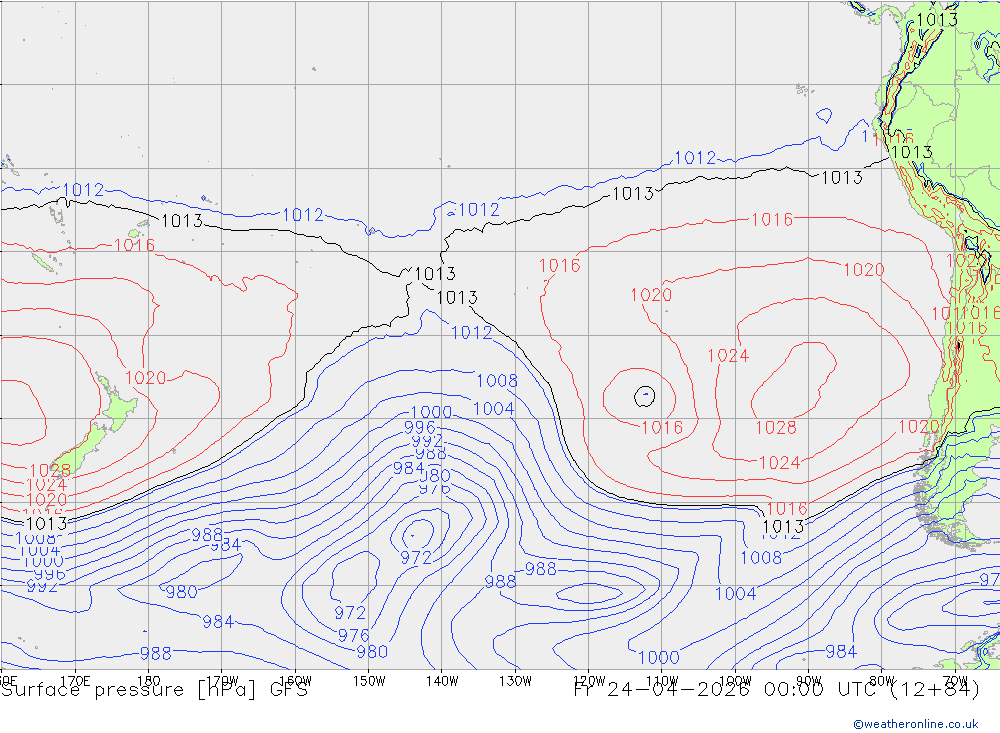
Task: Click the black 1013 label at the top right over South America
Action: pos(937,20)
